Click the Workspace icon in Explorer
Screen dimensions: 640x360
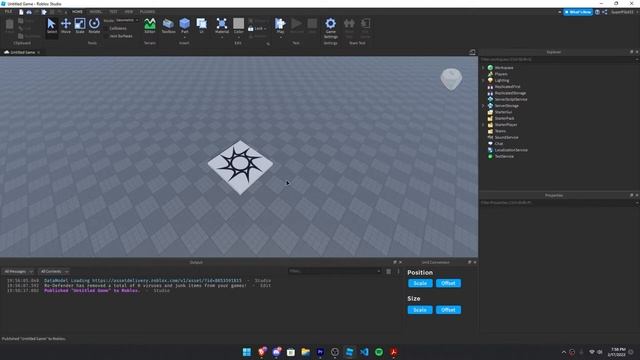[490, 68]
